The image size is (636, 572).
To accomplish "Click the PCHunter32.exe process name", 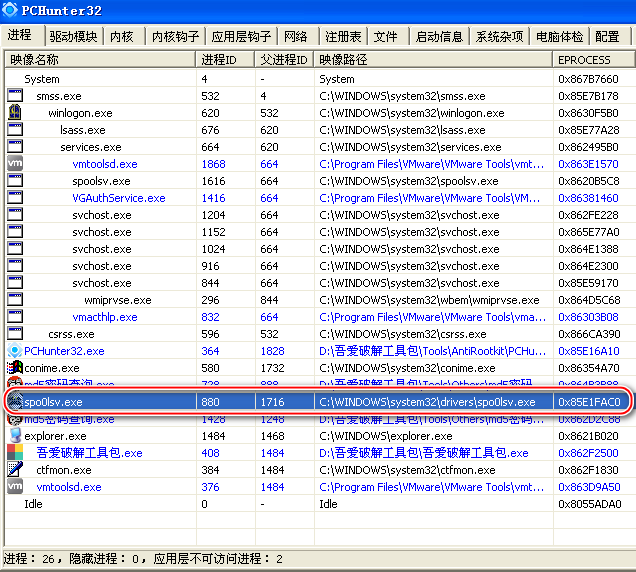I will click(64, 351).
